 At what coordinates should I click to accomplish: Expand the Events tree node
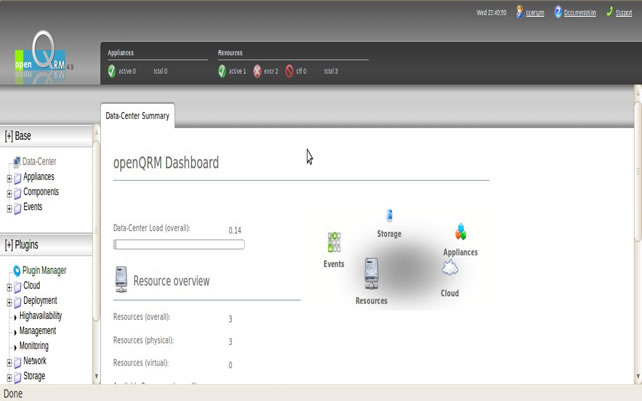tap(9, 209)
